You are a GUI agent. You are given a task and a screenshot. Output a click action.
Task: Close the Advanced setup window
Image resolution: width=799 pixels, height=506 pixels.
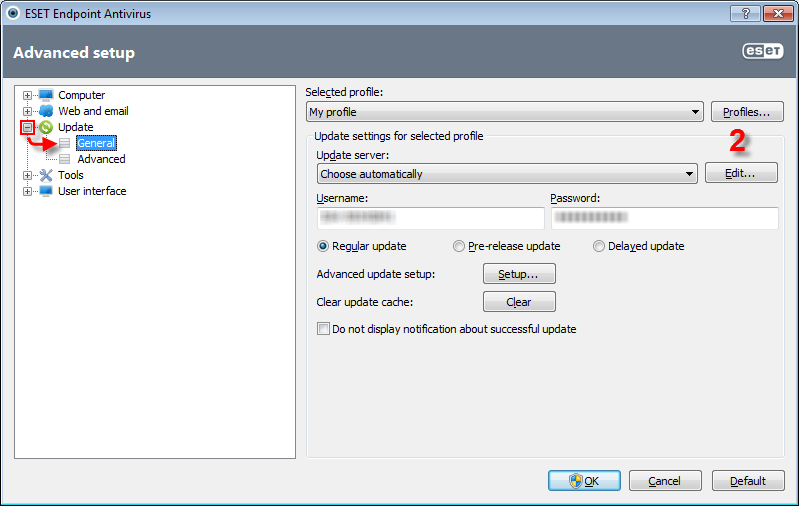click(778, 14)
